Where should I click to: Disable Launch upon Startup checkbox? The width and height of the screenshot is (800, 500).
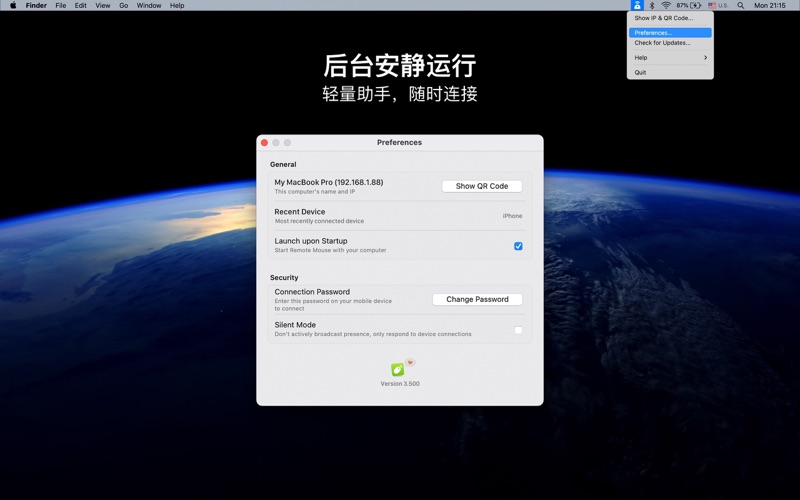[518, 246]
